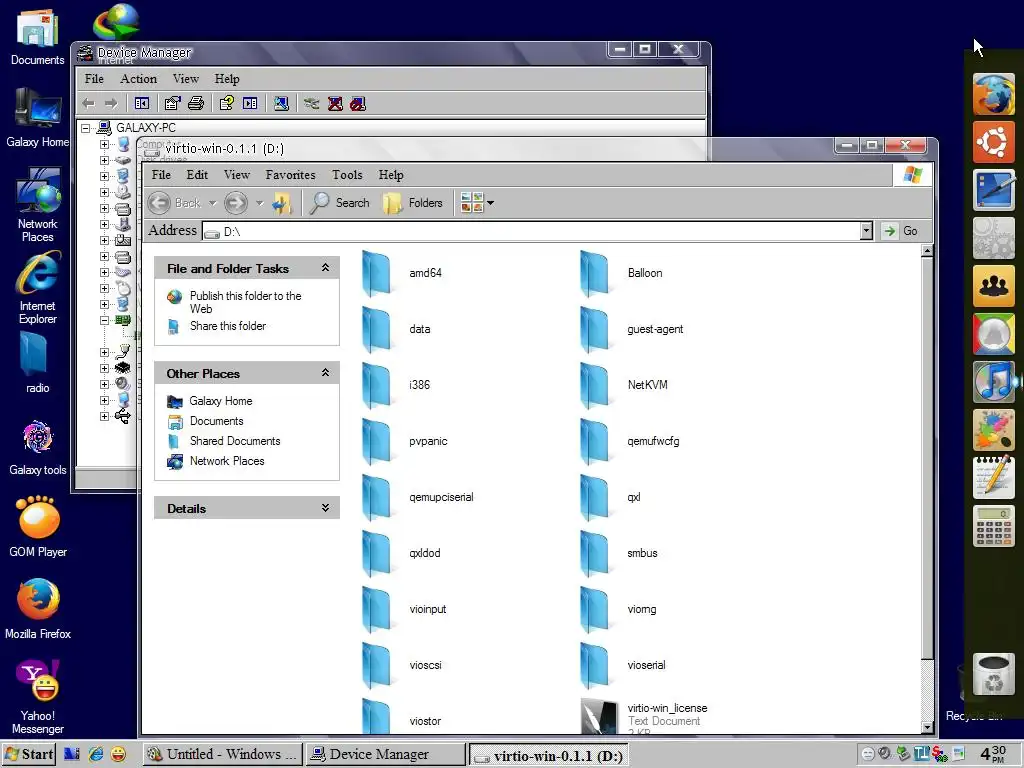Open the Back button history dropdown arrow
The width and height of the screenshot is (1024, 768).
(212, 203)
